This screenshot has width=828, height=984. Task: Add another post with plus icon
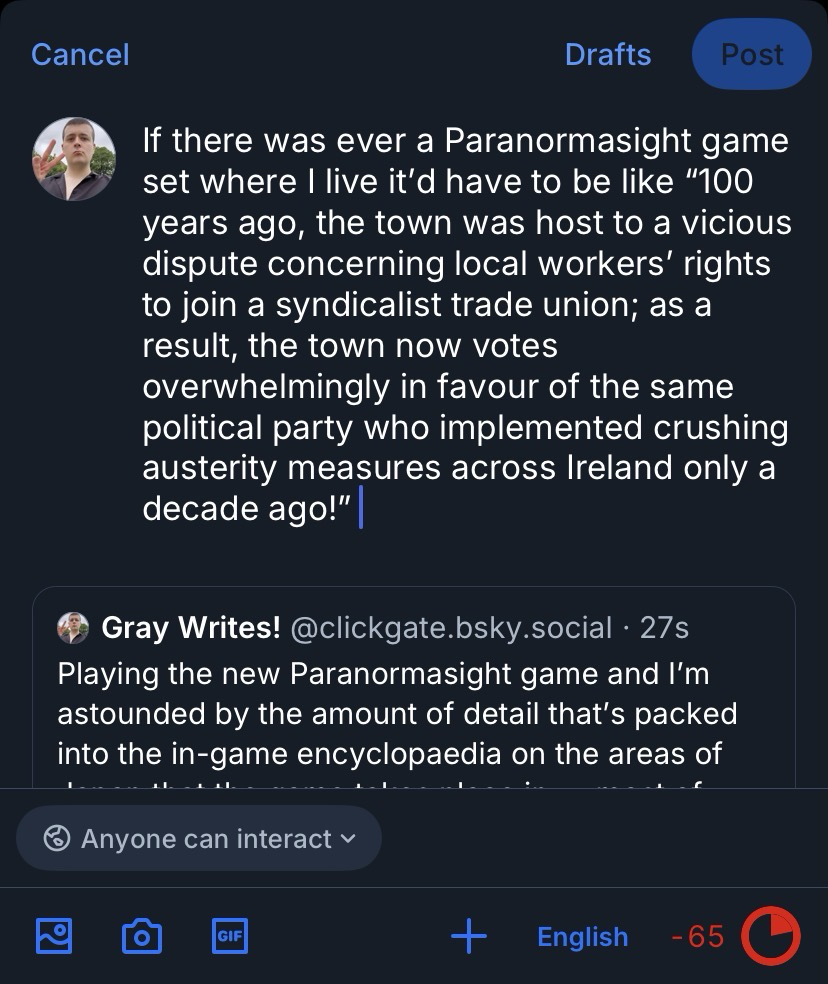469,936
